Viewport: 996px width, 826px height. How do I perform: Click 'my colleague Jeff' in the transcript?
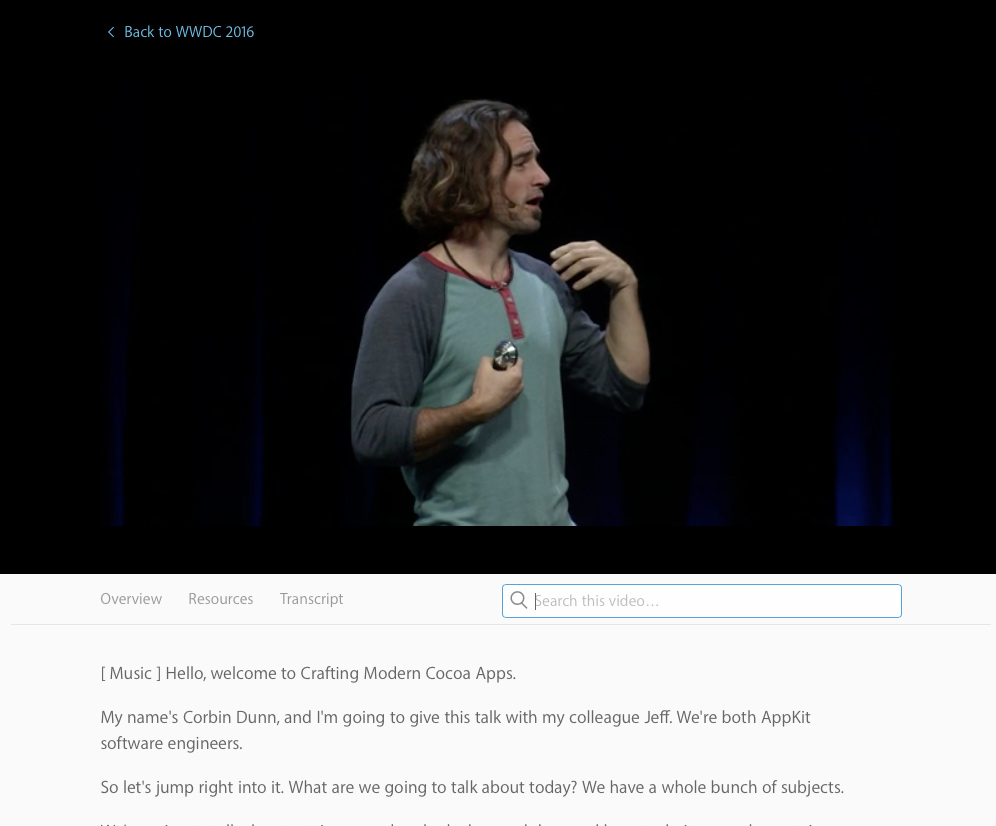pyautogui.click(x=606, y=717)
